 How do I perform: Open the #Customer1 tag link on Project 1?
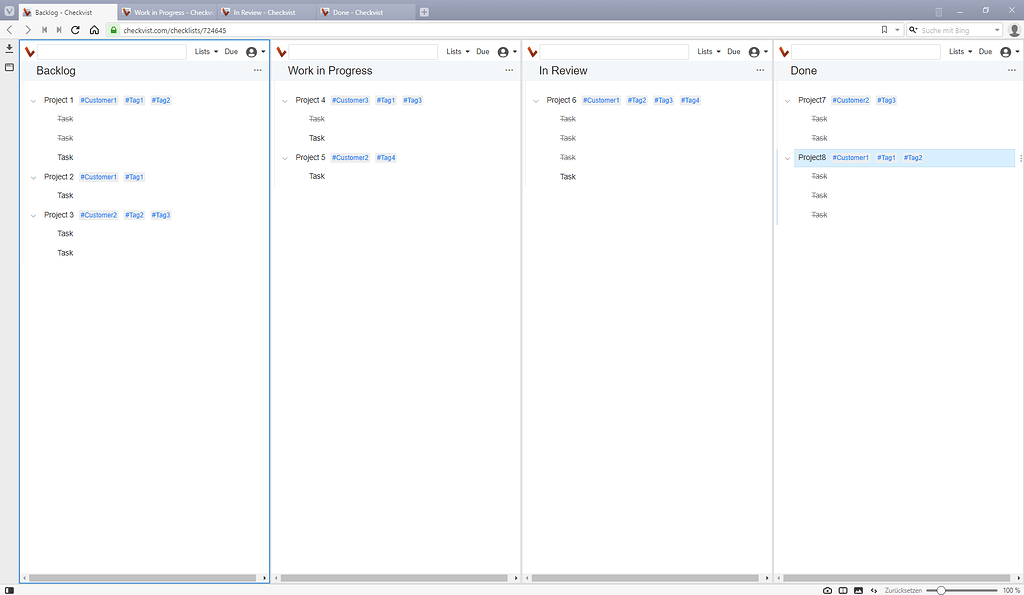[98, 100]
